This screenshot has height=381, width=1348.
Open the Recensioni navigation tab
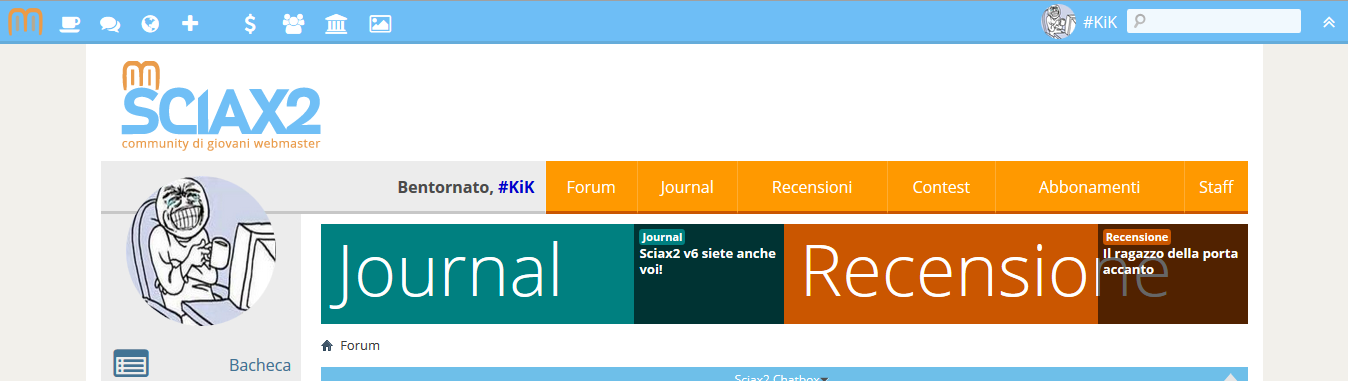(812, 187)
